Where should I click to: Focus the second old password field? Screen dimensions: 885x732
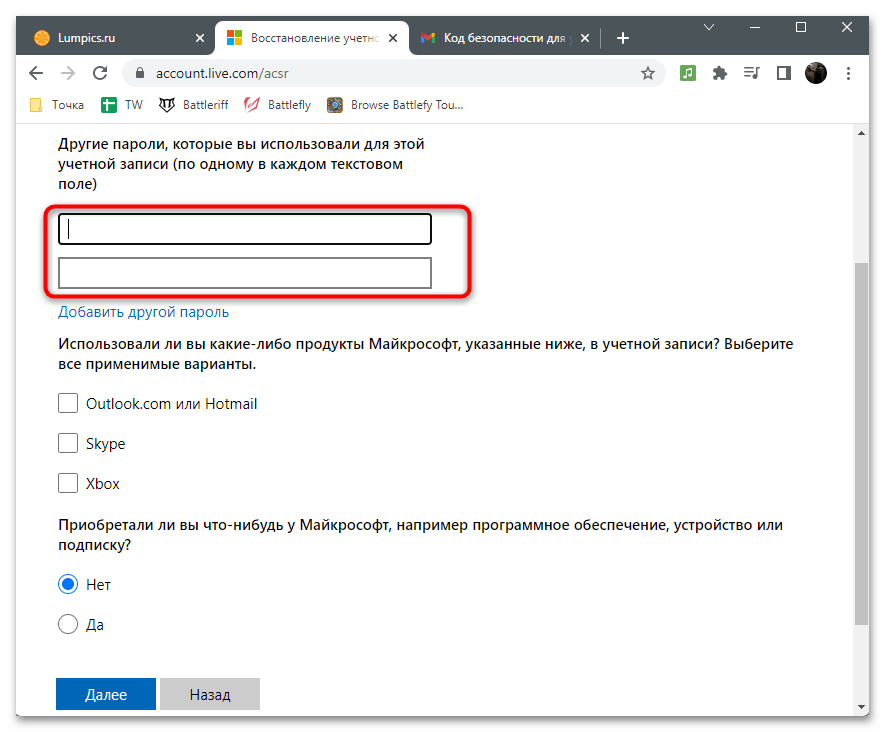click(245, 273)
